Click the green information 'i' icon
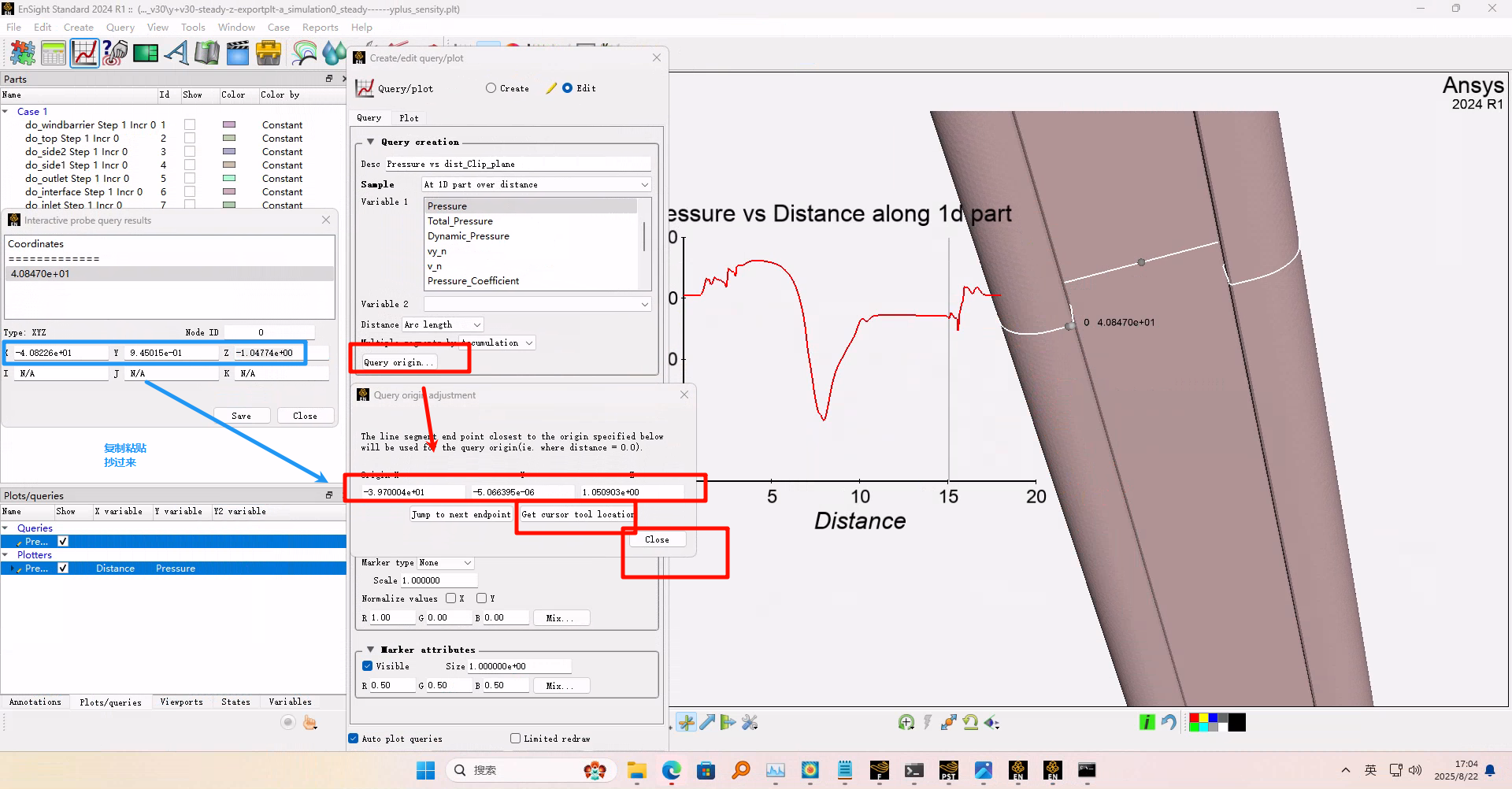Viewport: 1512px width, 789px height. [x=1147, y=722]
